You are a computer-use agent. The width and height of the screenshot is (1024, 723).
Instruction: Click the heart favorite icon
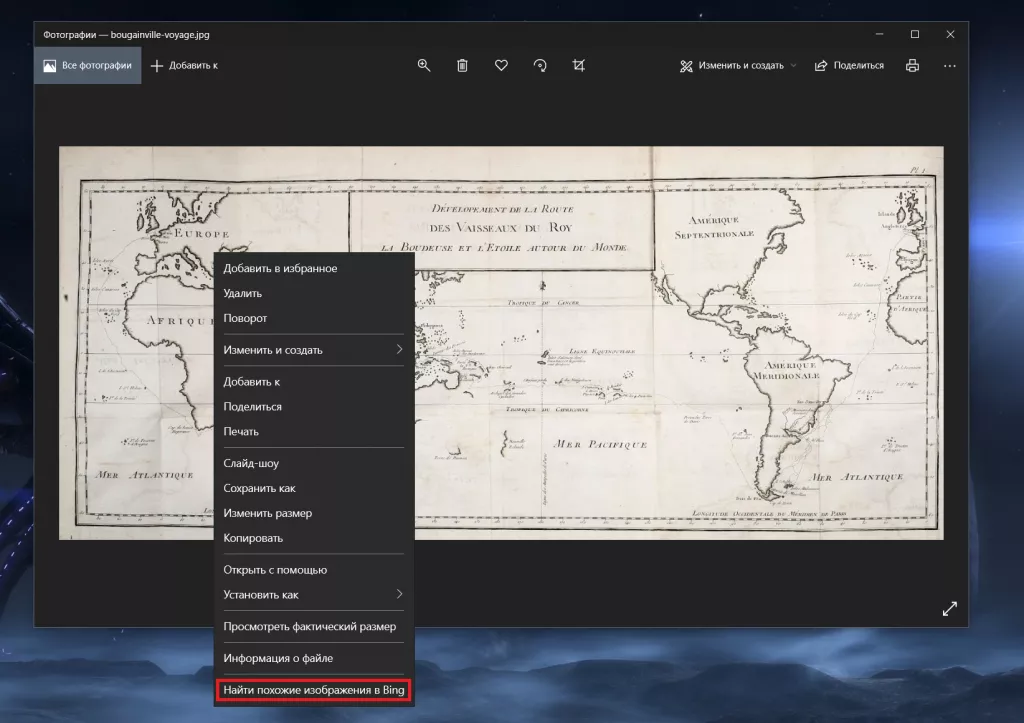coord(501,65)
